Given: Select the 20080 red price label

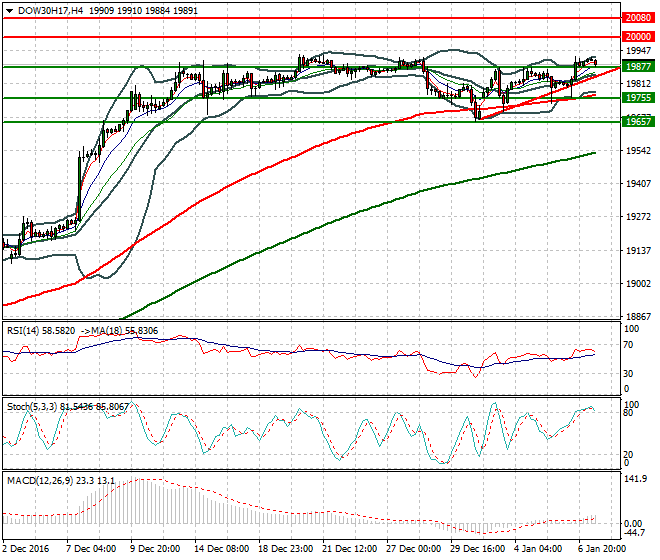Looking at the screenshot, I should tap(638, 18).
